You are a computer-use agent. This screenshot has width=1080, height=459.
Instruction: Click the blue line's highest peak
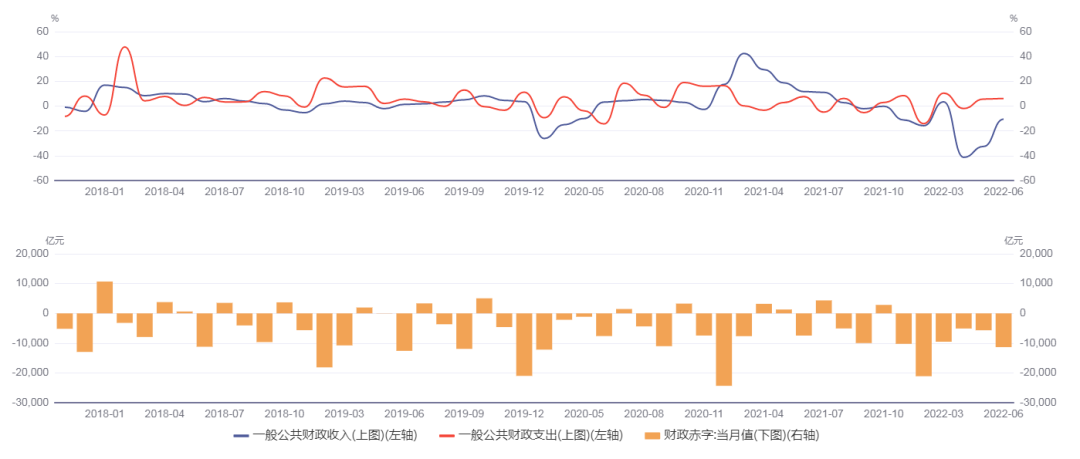pyautogui.click(x=744, y=54)
